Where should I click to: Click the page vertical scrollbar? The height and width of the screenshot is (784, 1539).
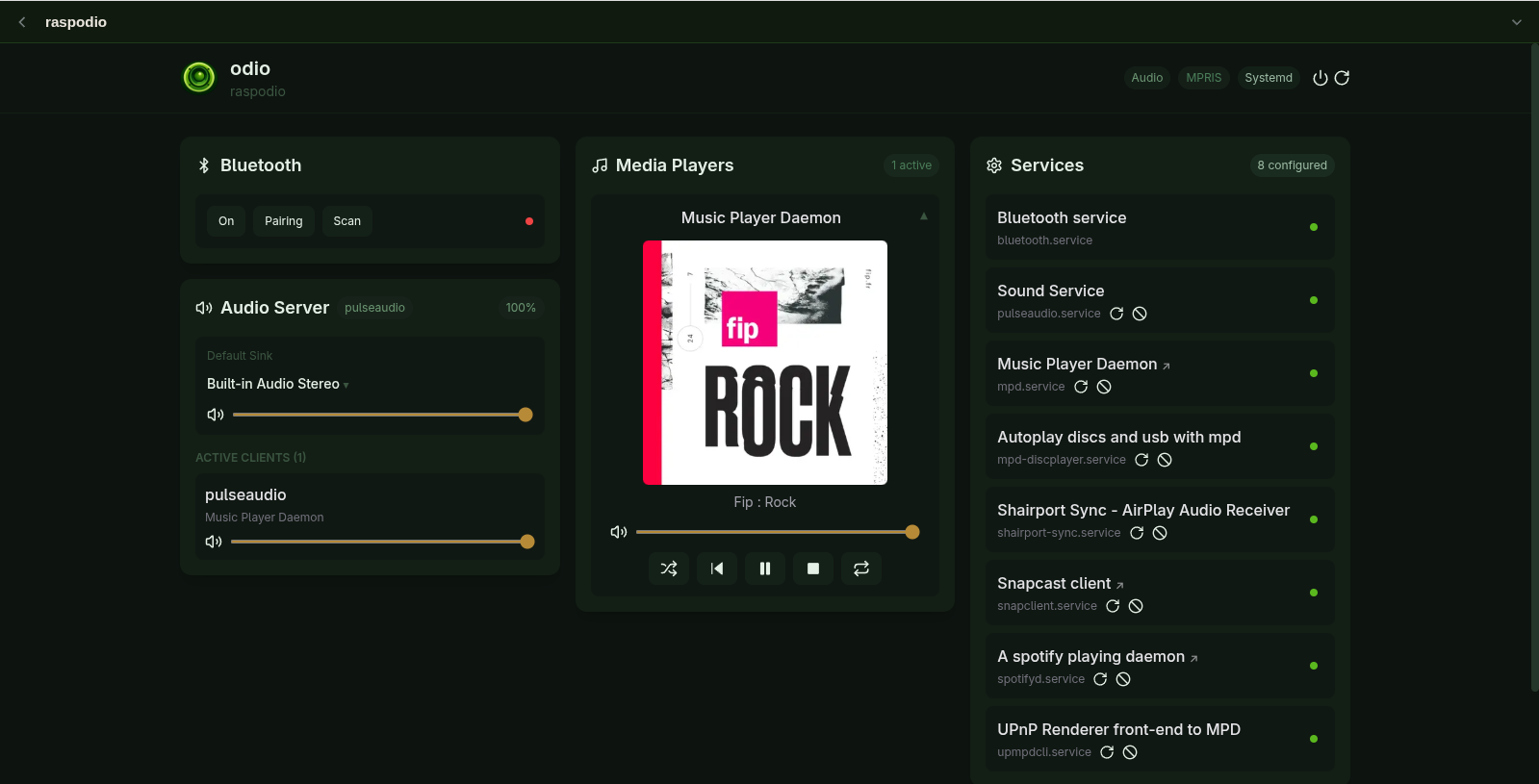(x=1534, y=367)
